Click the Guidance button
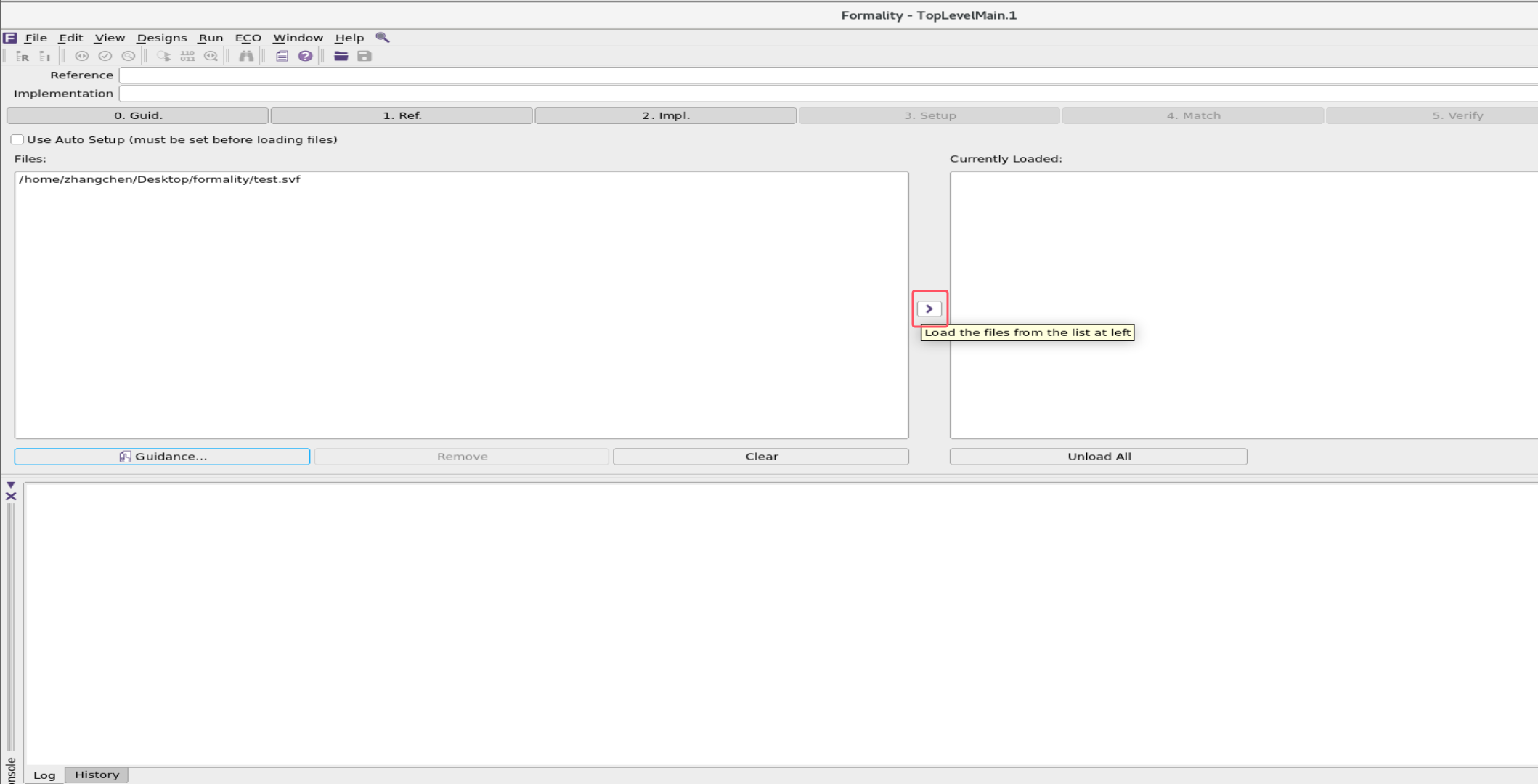 tap(162, 457)
